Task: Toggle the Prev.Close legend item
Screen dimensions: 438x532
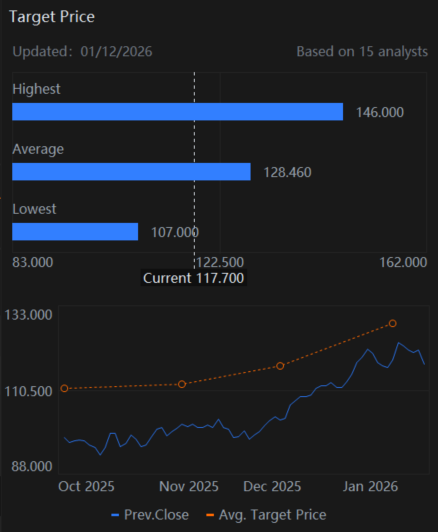Action: (150, 515)
